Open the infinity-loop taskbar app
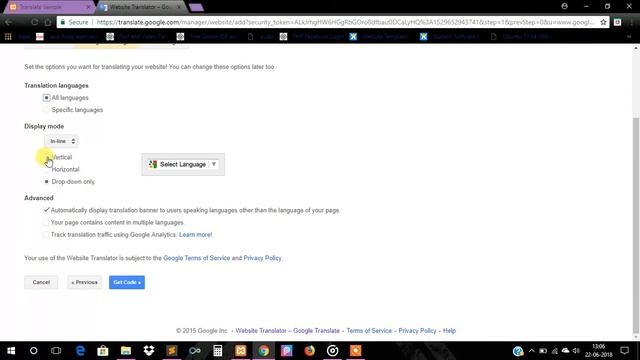 (195, 351)
